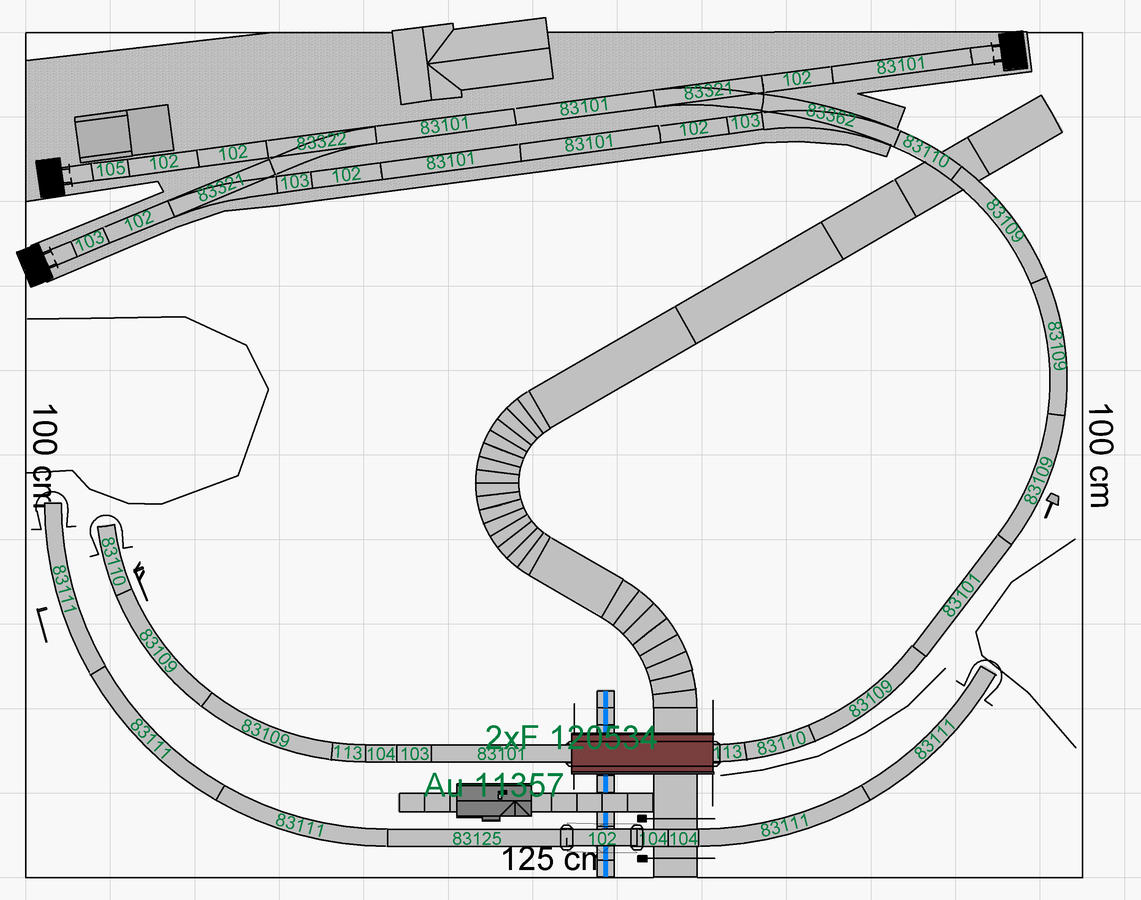Select the brown bridge labeled 2xF 120534
Screen dimensions: 1141x900
(642, 753)
